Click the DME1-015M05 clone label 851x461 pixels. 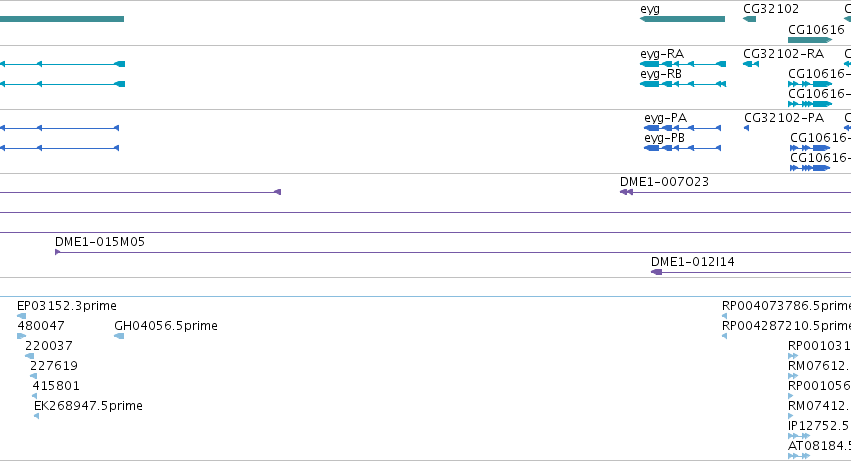click(x=100, y=242)
